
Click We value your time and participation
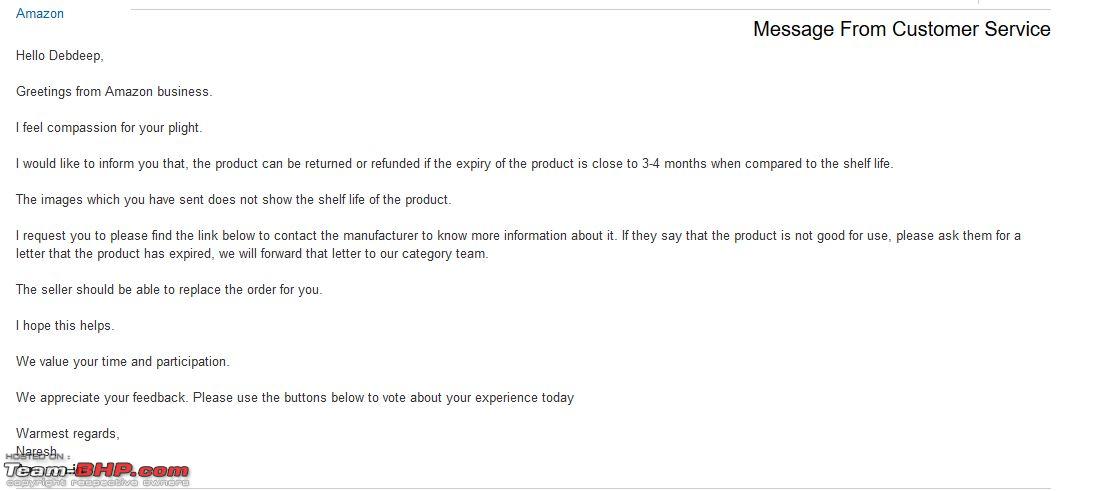coord(123,361)
